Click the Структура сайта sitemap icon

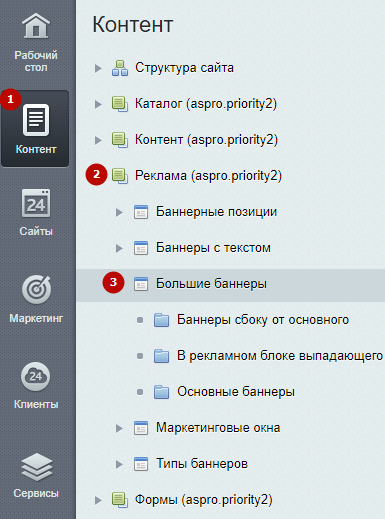click(x=120, y=68)
